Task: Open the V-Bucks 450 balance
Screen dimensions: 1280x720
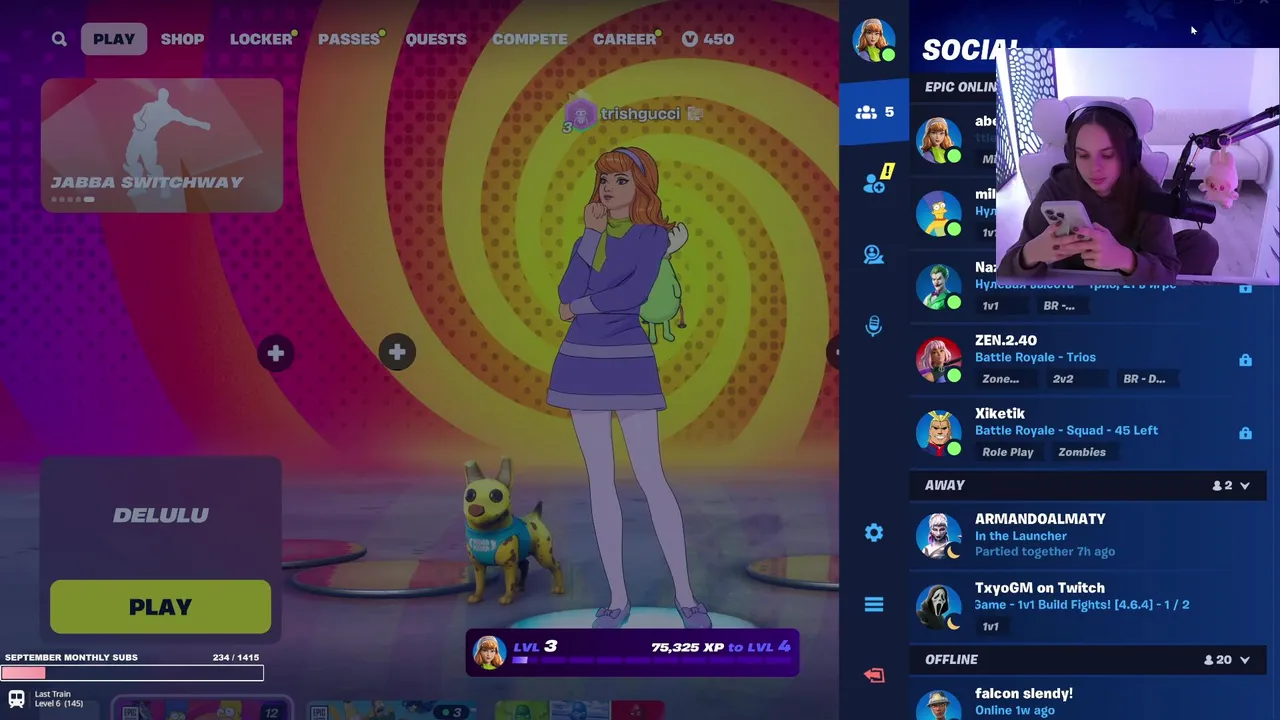Action: click(708, 39)
